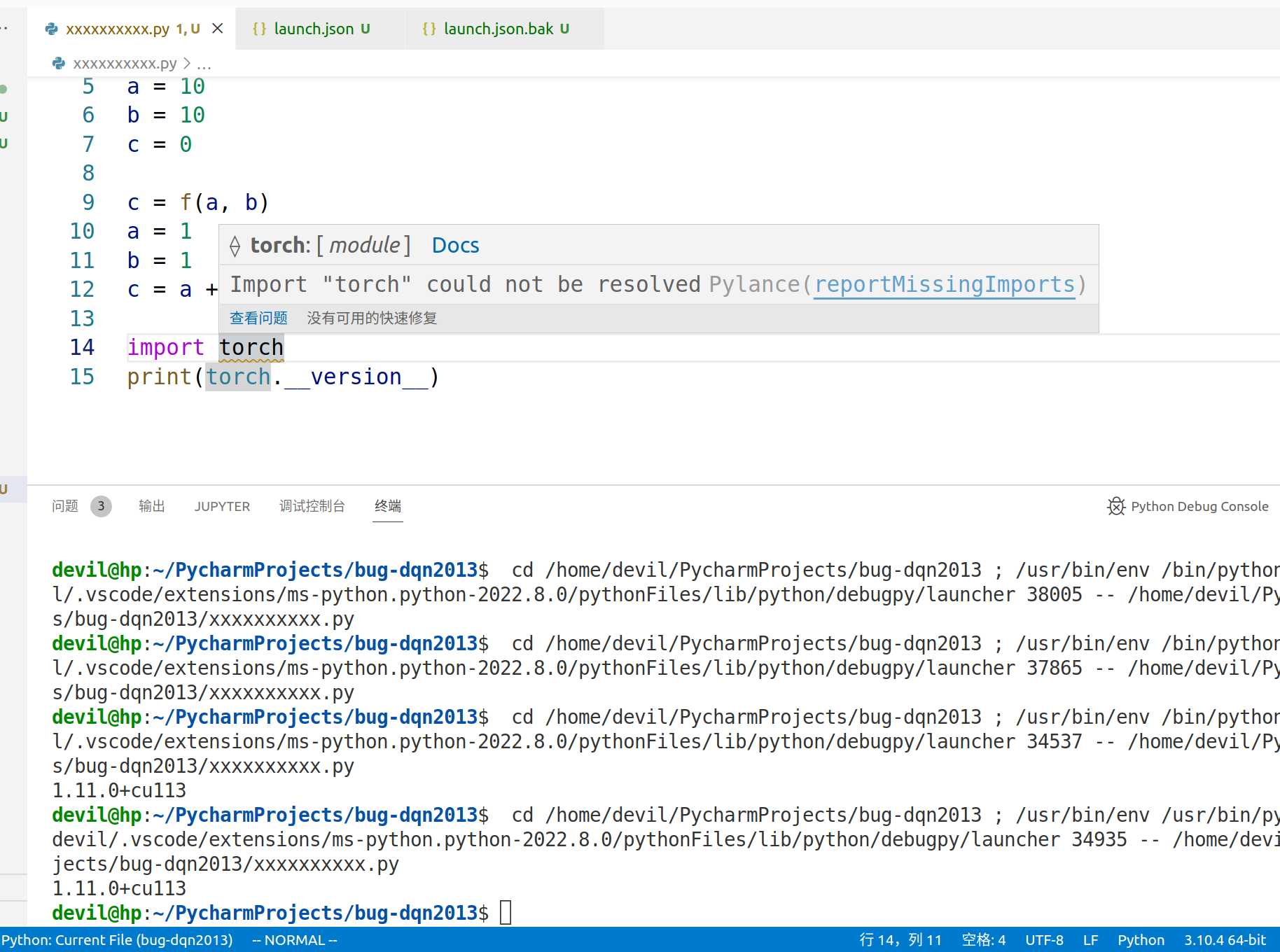Click the problems count badge 3
Screen dimensions: 1280x952
[101, 505]
